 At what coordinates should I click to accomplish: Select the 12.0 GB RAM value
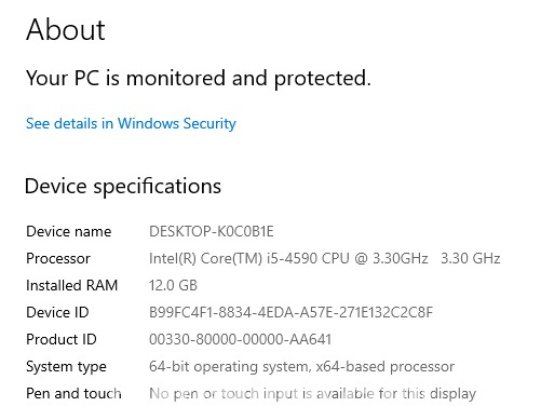click(173, 285)
